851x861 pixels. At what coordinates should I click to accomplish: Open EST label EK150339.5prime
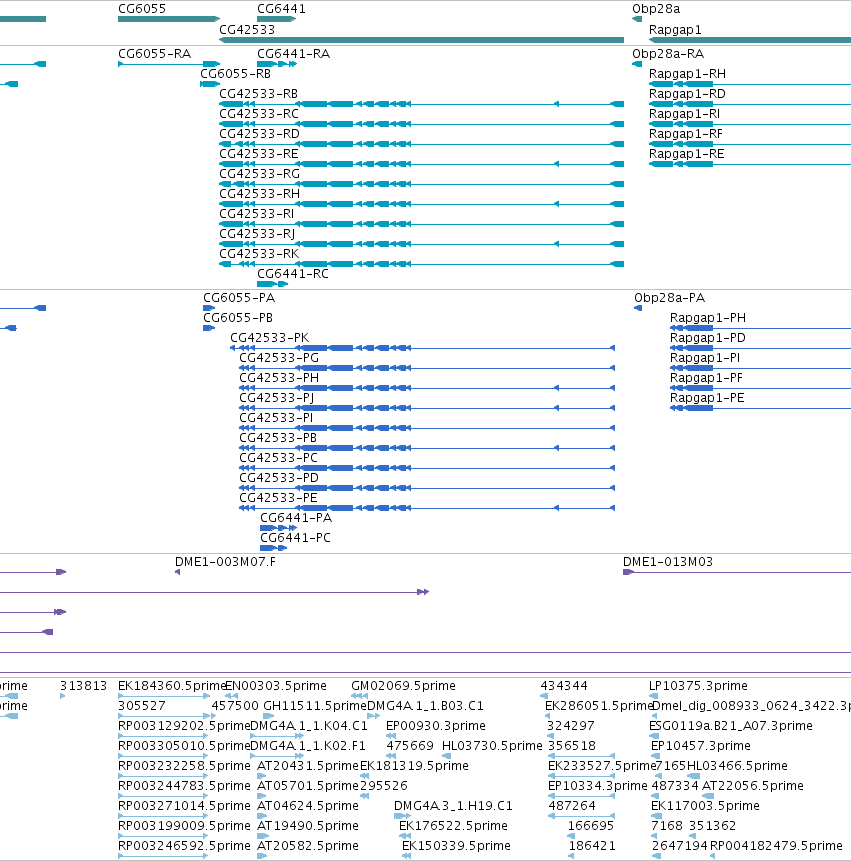[x=456, y=846]
